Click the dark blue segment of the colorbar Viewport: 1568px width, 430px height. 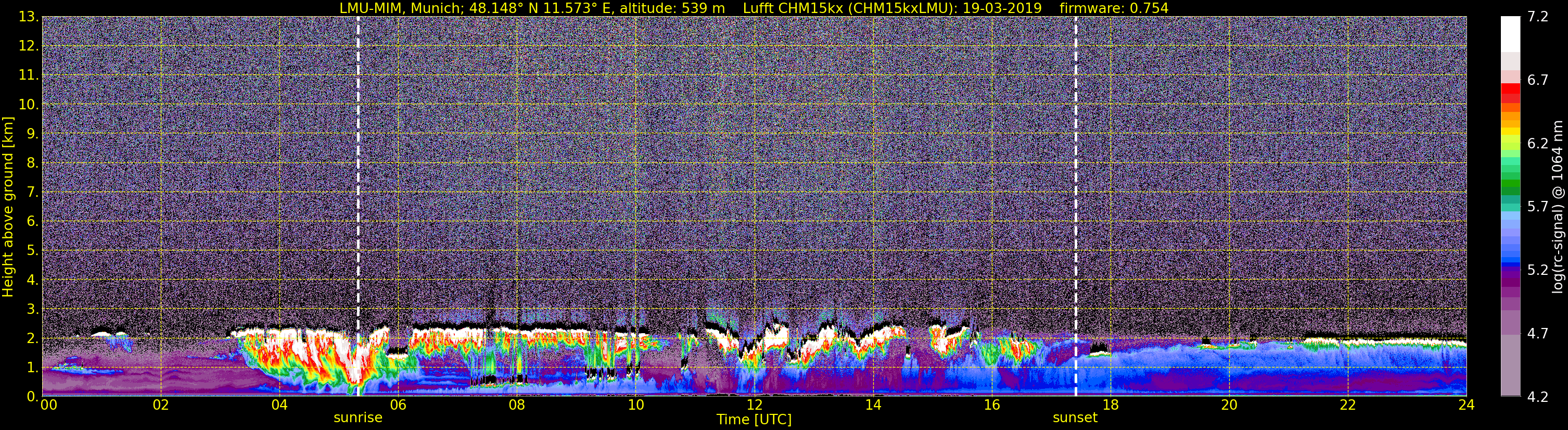point(1510,264)
